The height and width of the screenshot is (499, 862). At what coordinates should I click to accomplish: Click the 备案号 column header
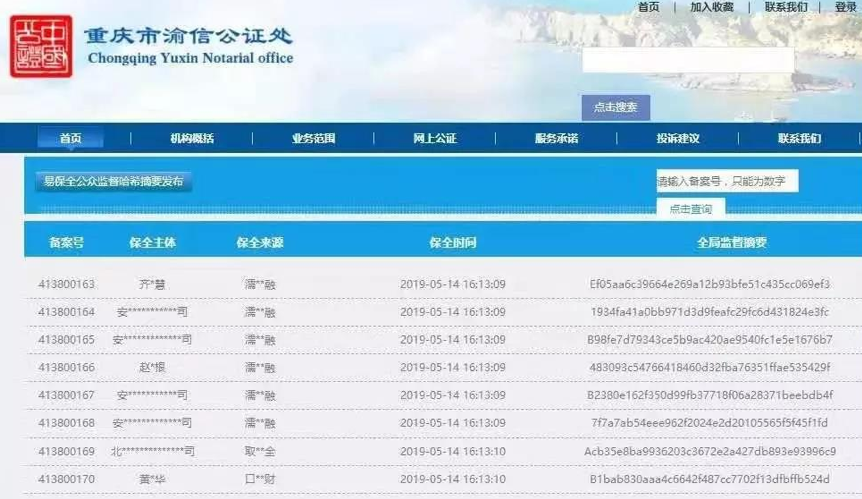tap(66, 243)
